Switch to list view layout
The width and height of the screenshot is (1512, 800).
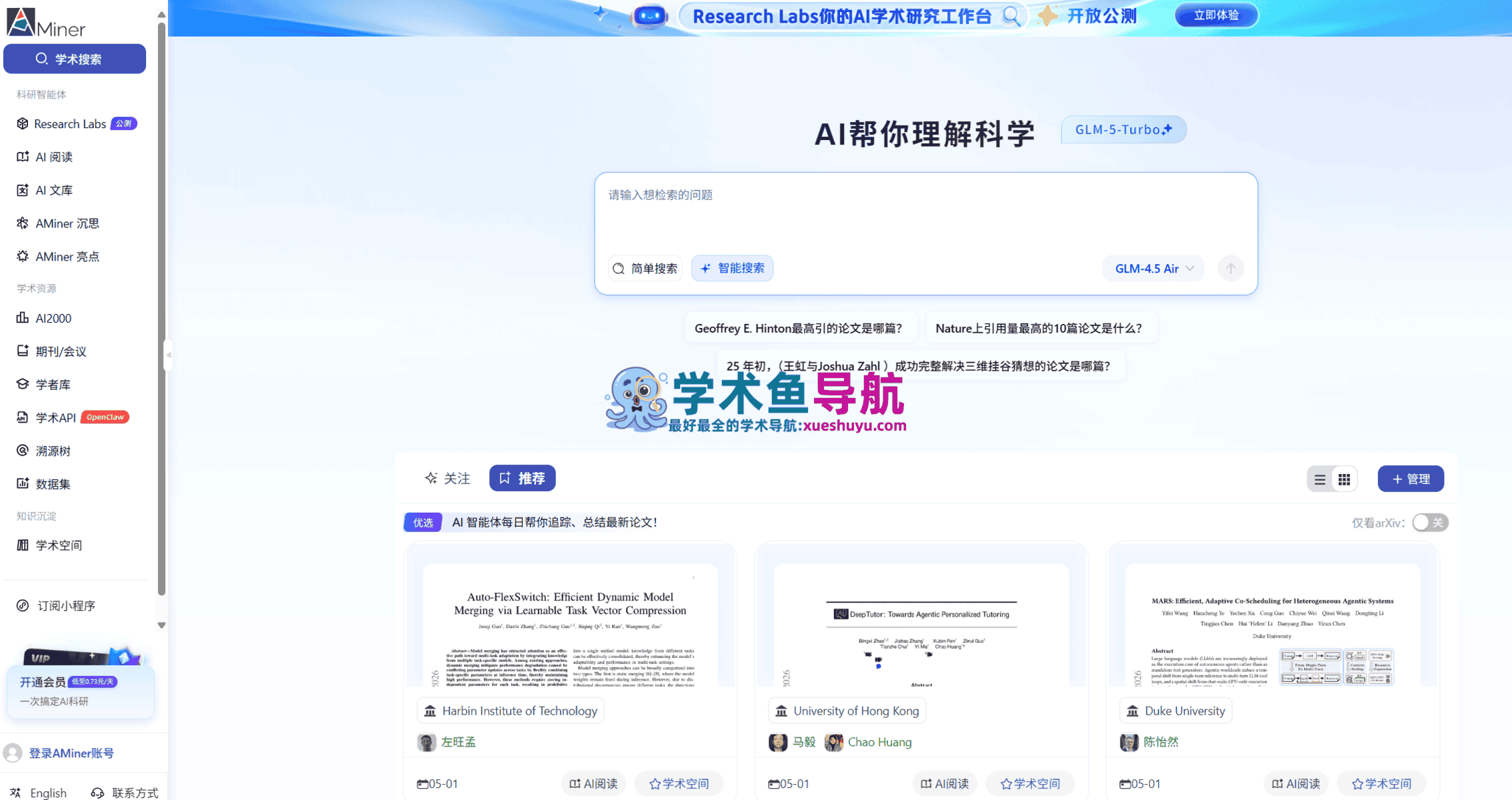1319,479
